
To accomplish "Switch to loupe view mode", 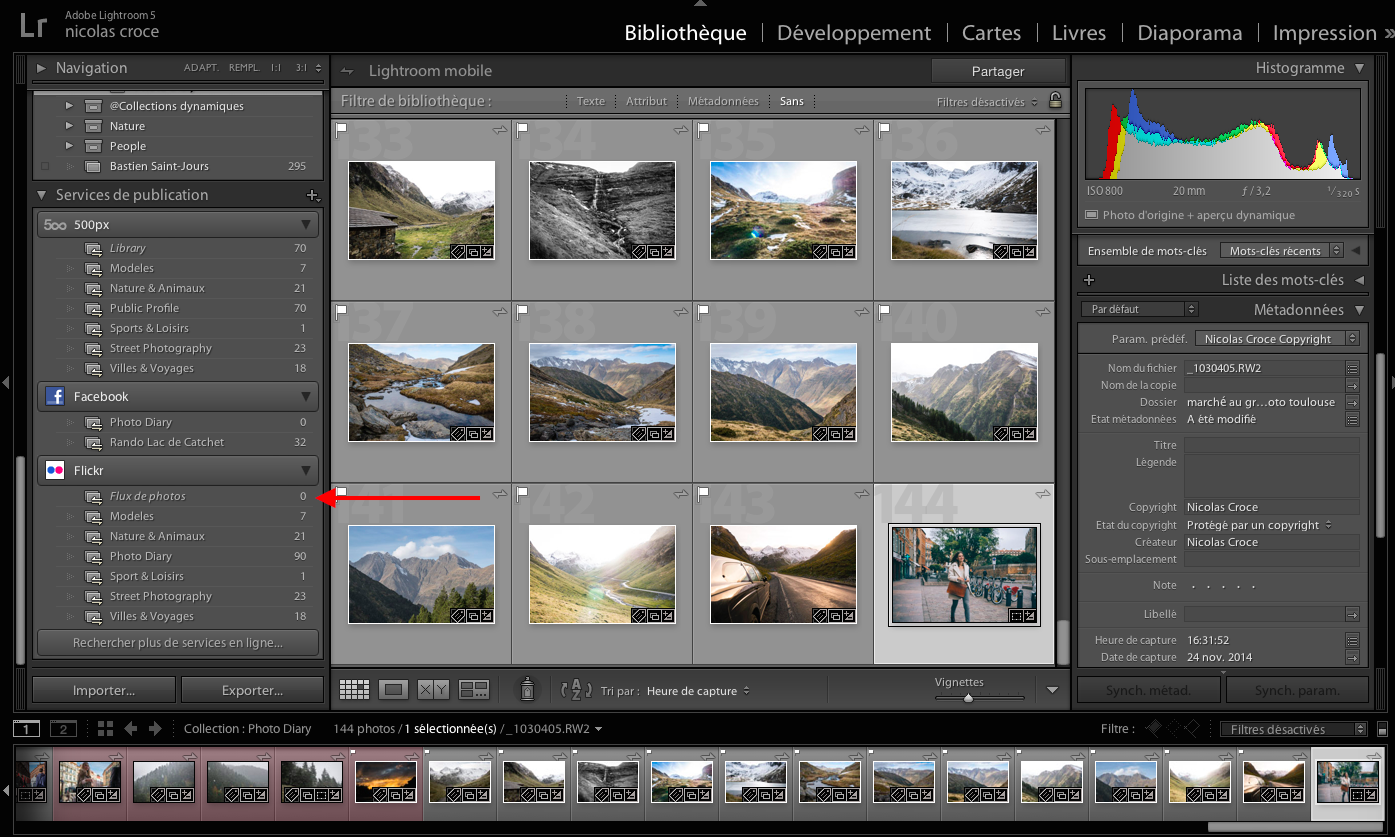I will coord(393,689).
